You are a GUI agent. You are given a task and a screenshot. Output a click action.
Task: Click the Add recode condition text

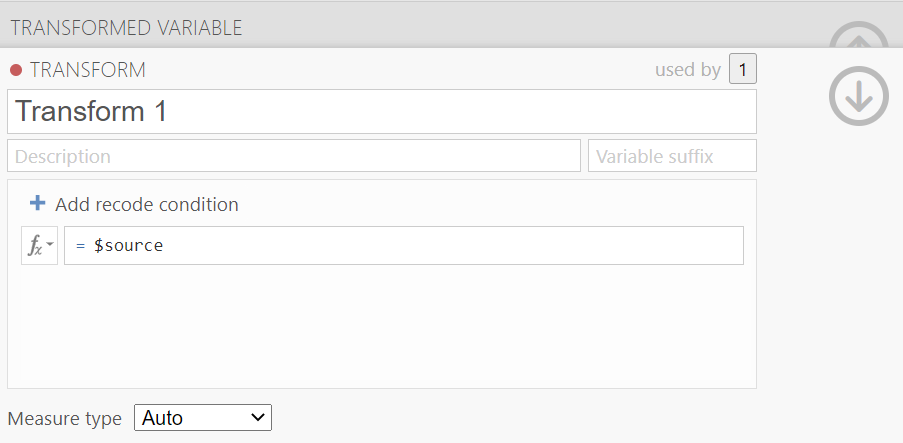[147, 205]
